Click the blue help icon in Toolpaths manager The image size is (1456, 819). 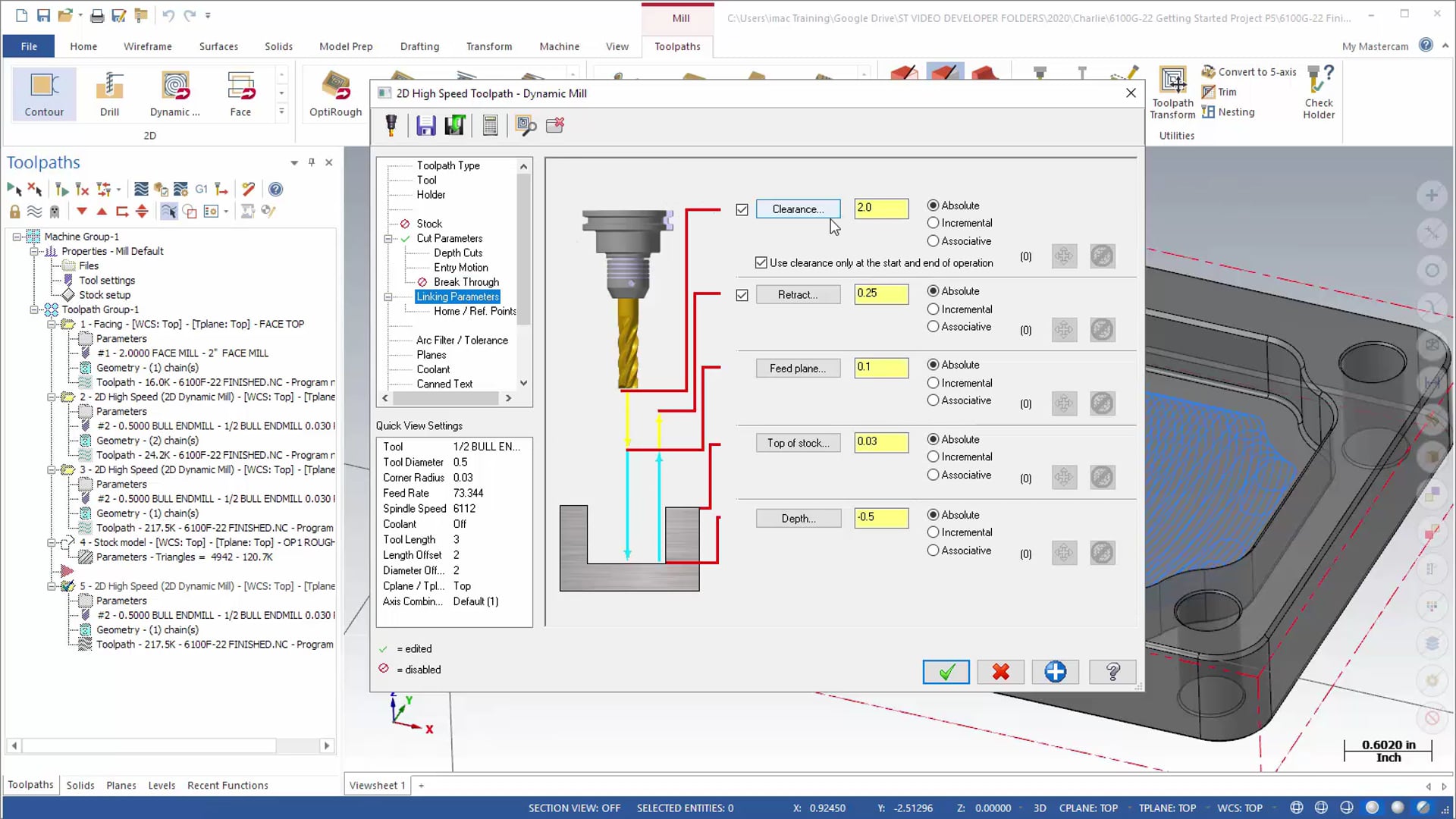[x=275, y=189]
